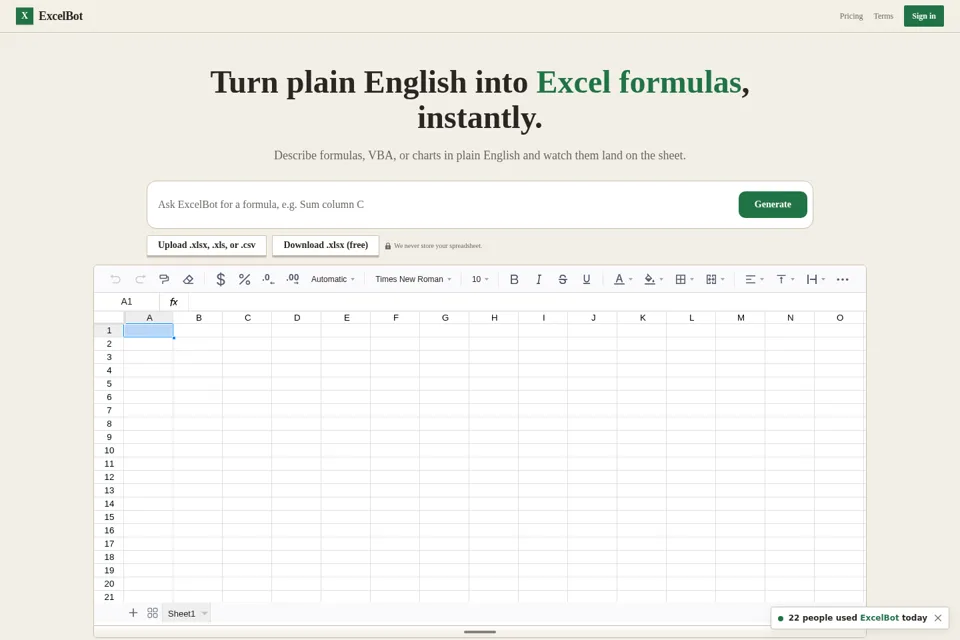Expand the Sheet1 tab dropdown arrow
This screenshot has width=960, height=640.
point(204,613)
